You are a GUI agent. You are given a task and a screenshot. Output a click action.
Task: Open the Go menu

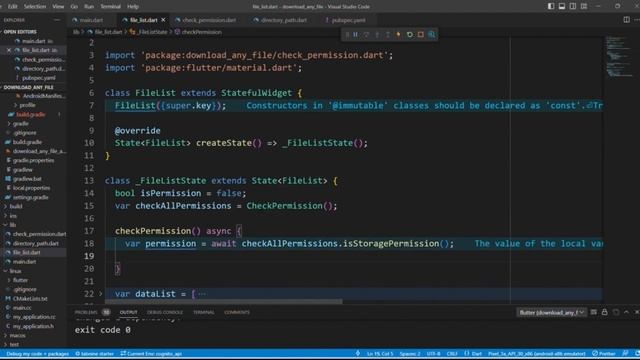coord(74,7)
